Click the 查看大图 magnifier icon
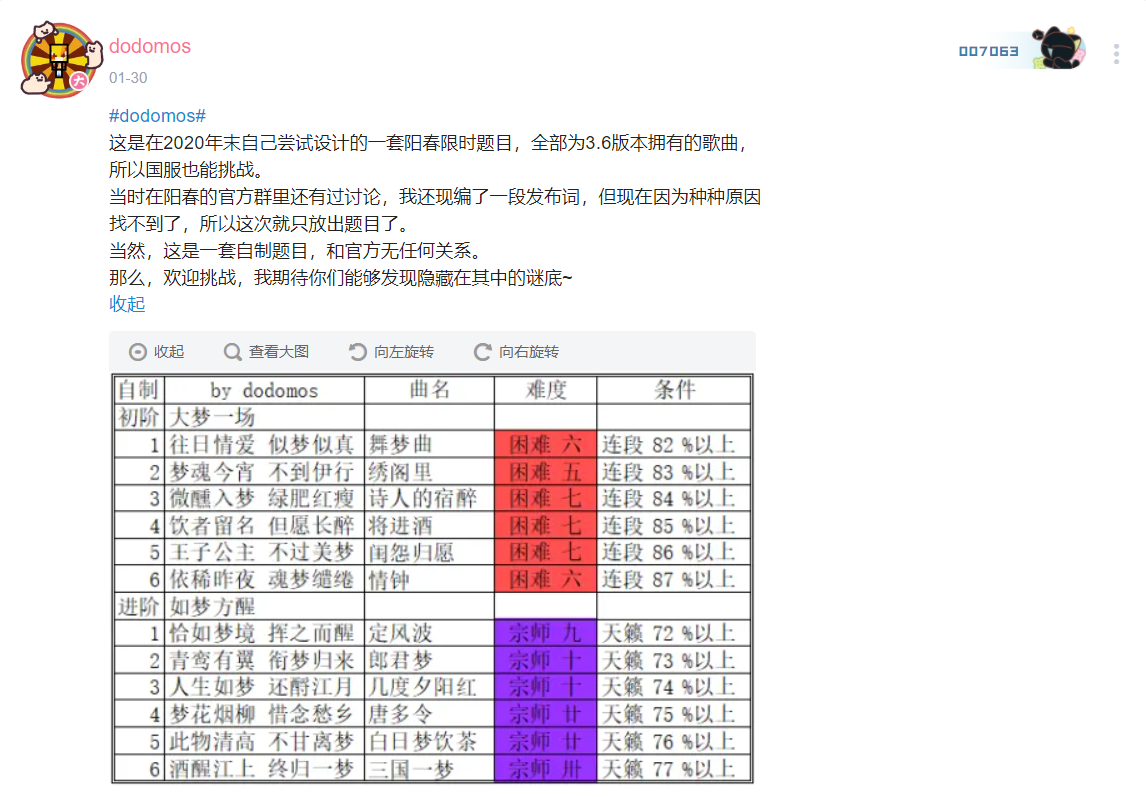1146x797 pixels. [x=232, y=352]
